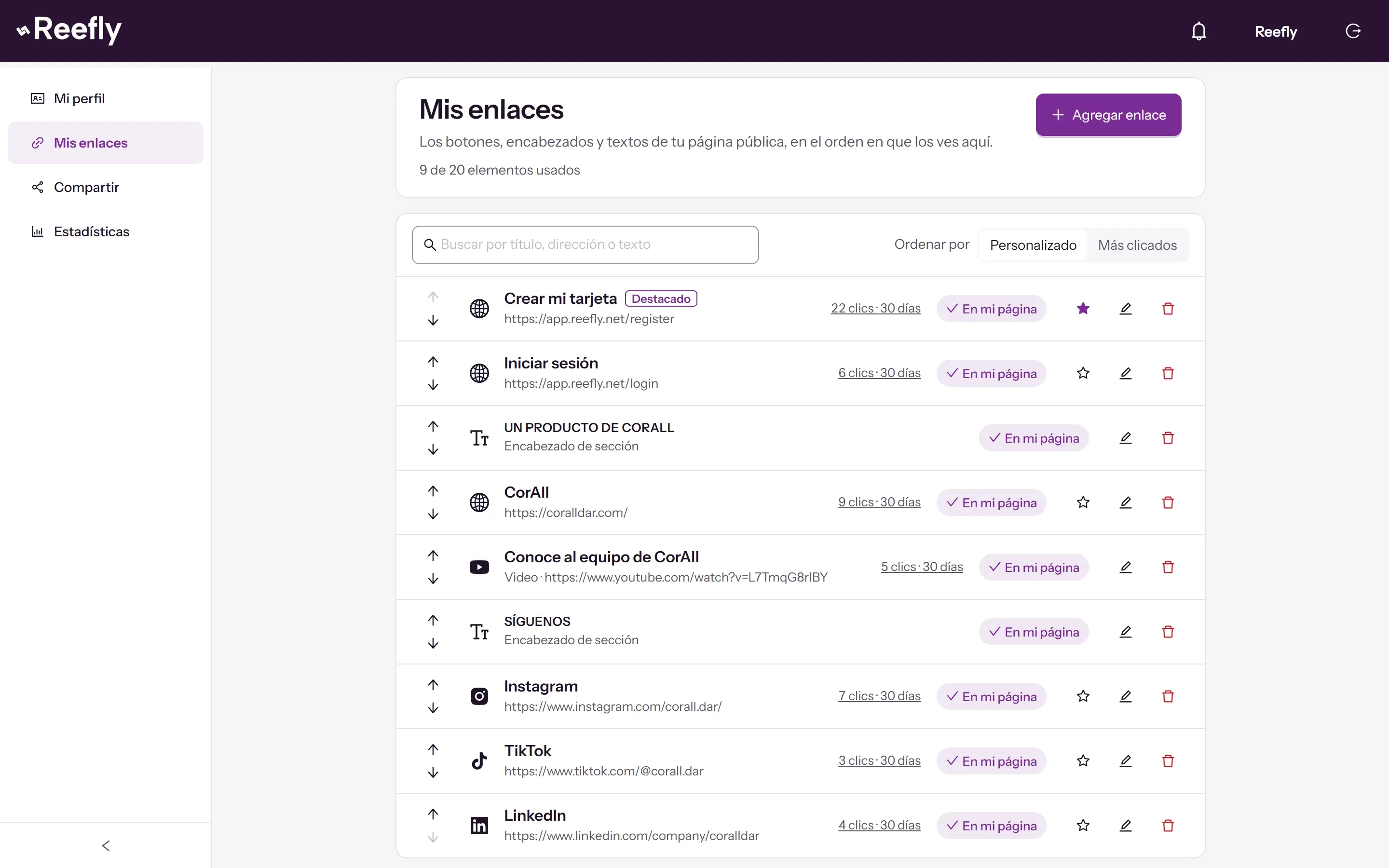Edit the LinkedIn link entry
1389x868 pixels.
coord(1126,826)
